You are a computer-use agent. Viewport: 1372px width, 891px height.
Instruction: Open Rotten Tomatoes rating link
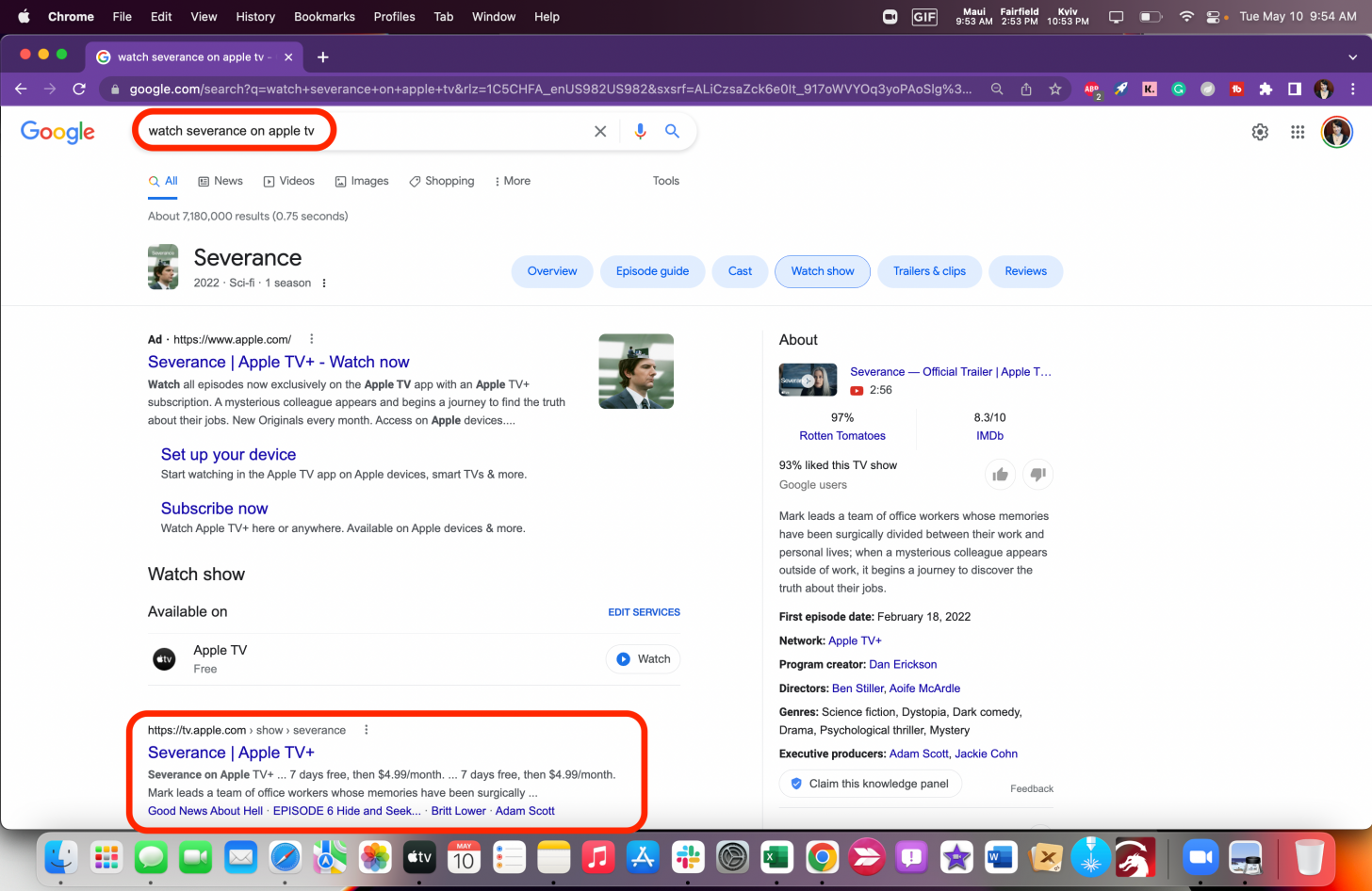[x=842, y=435]
